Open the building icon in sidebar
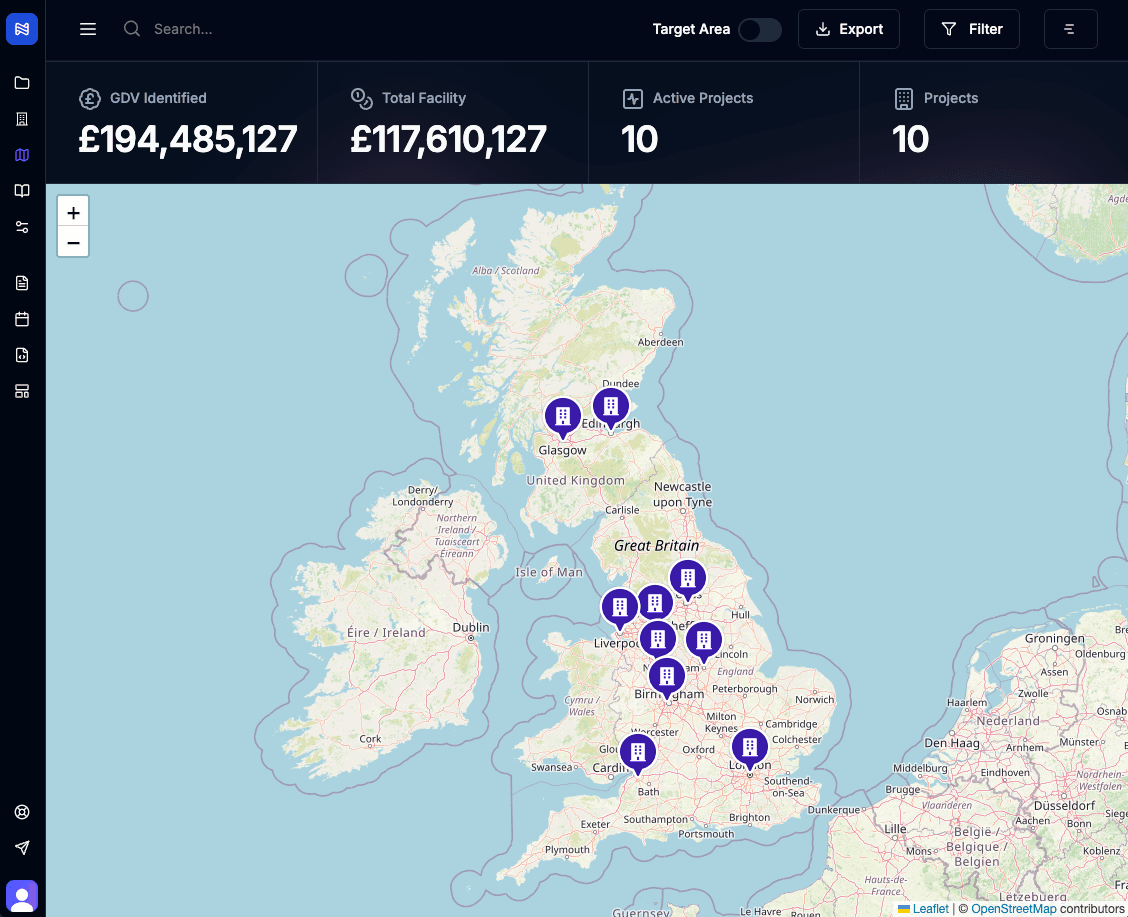1128x917 pixels. 22,119
